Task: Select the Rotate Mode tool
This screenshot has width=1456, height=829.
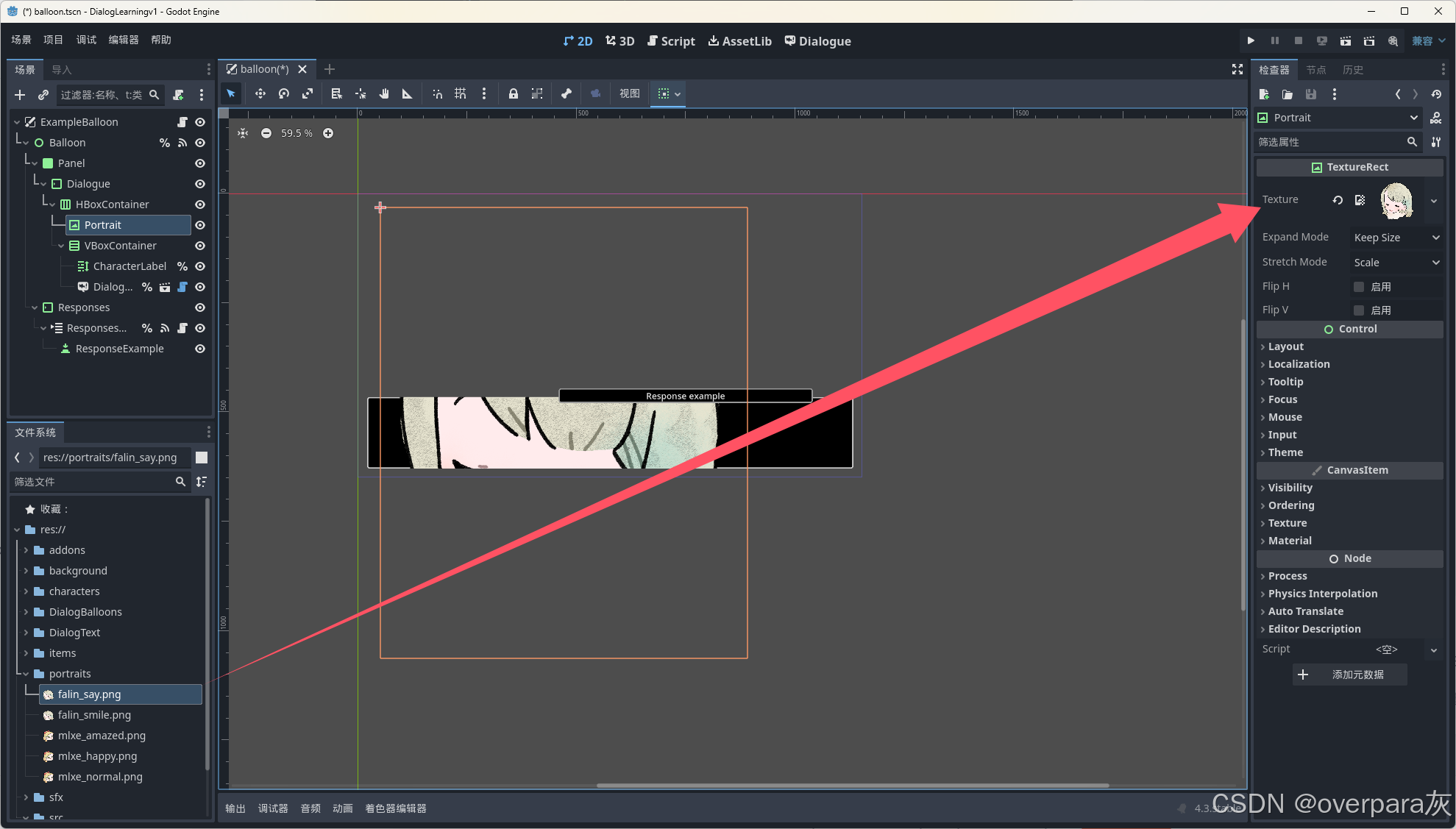Action: pos(284,93)
